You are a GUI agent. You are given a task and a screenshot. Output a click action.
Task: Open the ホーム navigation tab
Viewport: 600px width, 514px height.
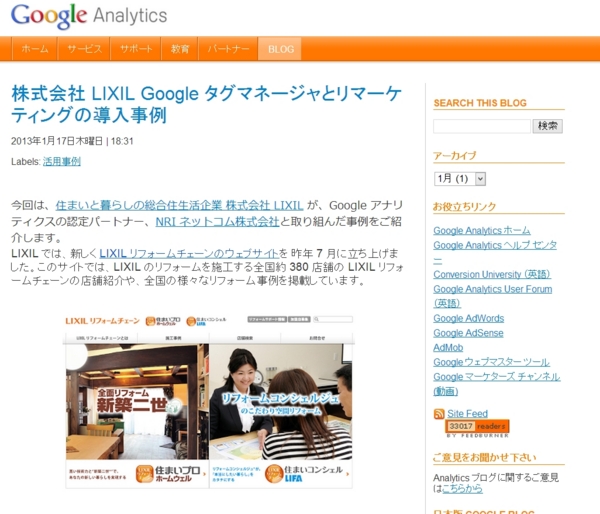point(35,49)
